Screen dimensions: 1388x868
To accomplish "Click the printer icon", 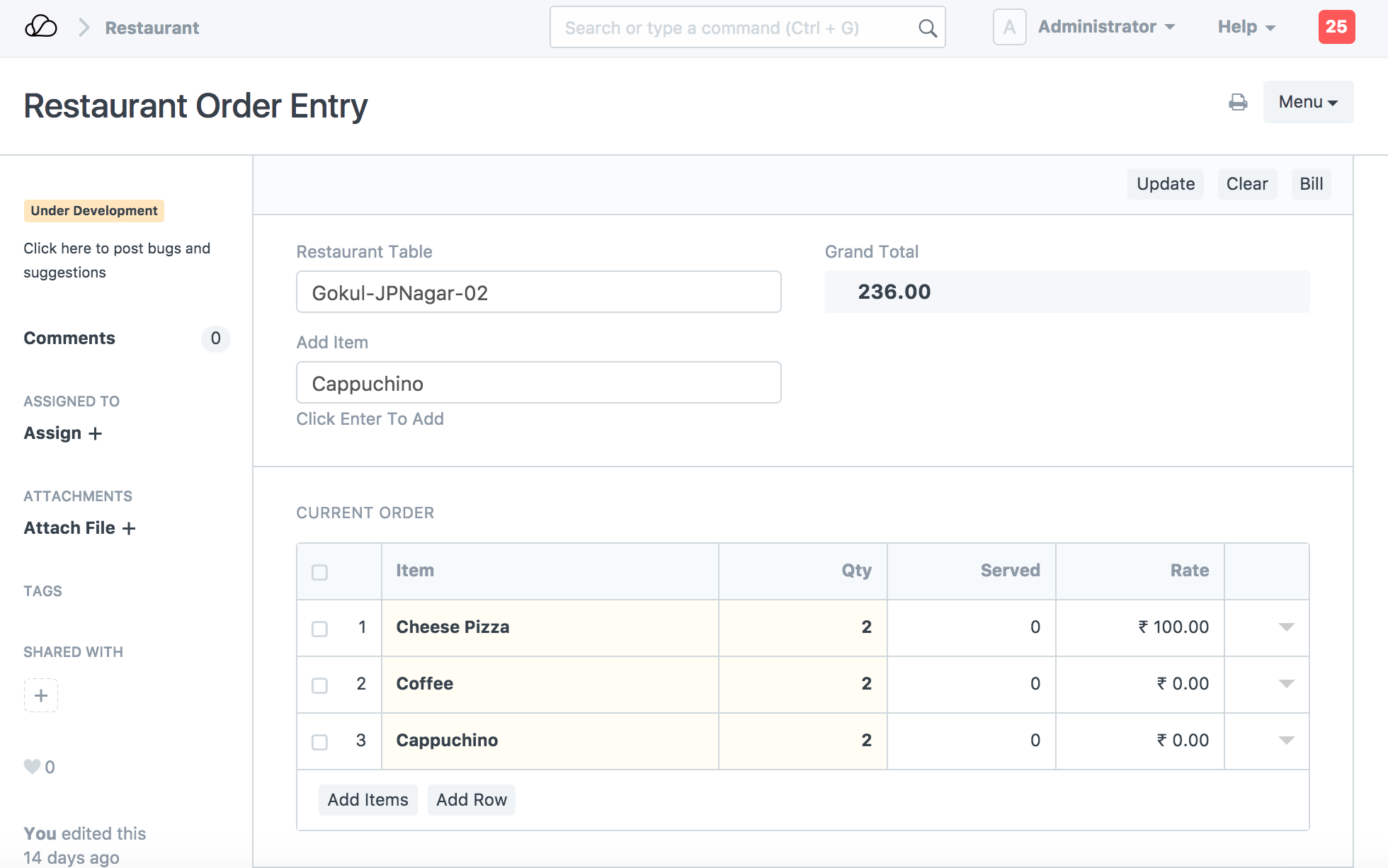I will click(1238, 103).
